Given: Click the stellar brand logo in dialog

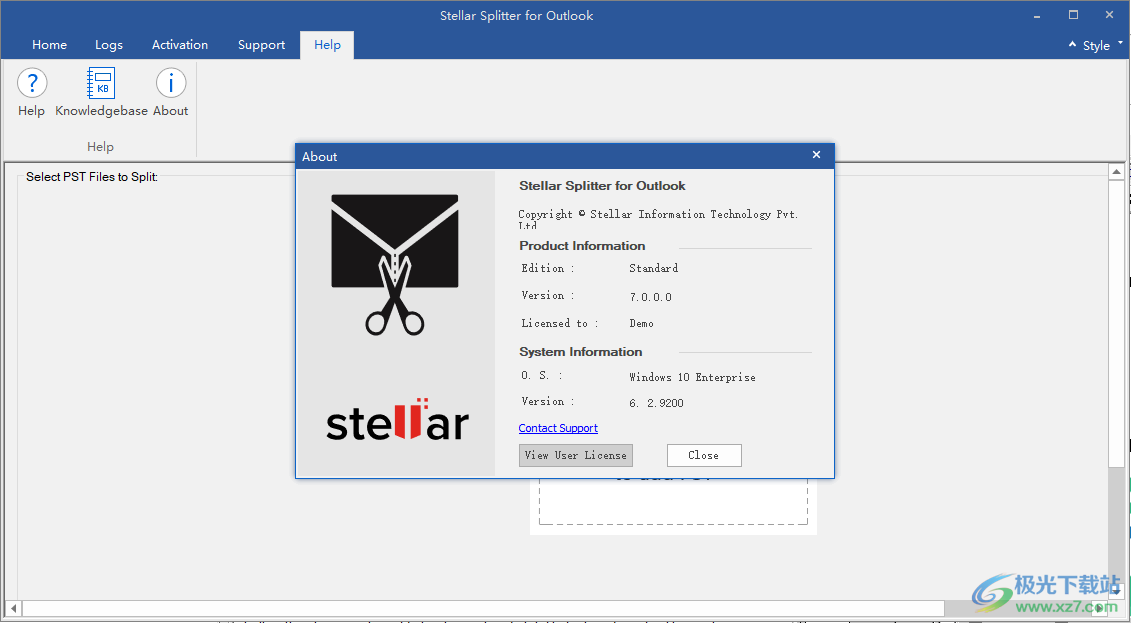Looking at the screenshot, I should pos(394,423).
